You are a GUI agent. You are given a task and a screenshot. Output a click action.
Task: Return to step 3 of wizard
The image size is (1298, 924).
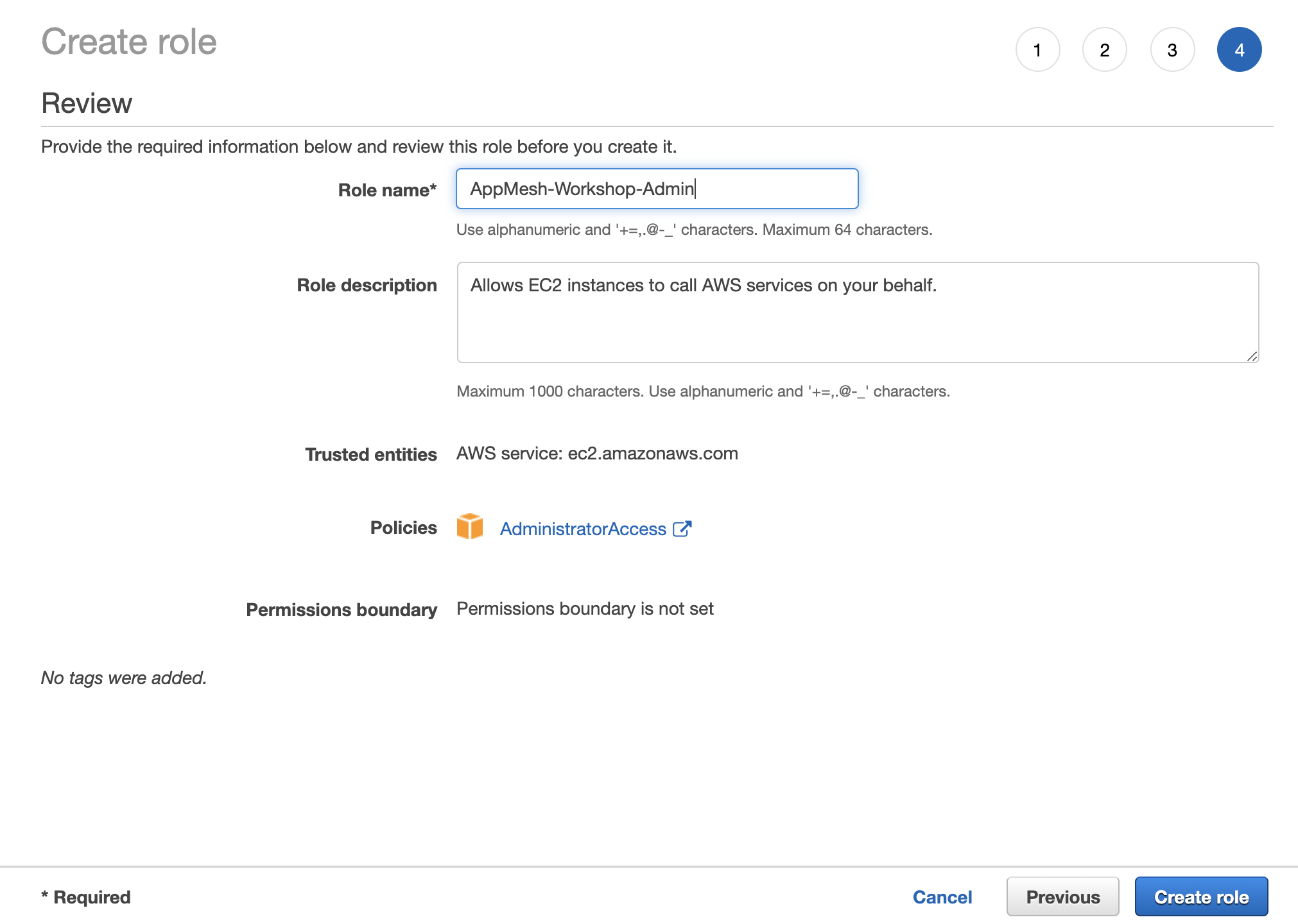[1172, 50]
